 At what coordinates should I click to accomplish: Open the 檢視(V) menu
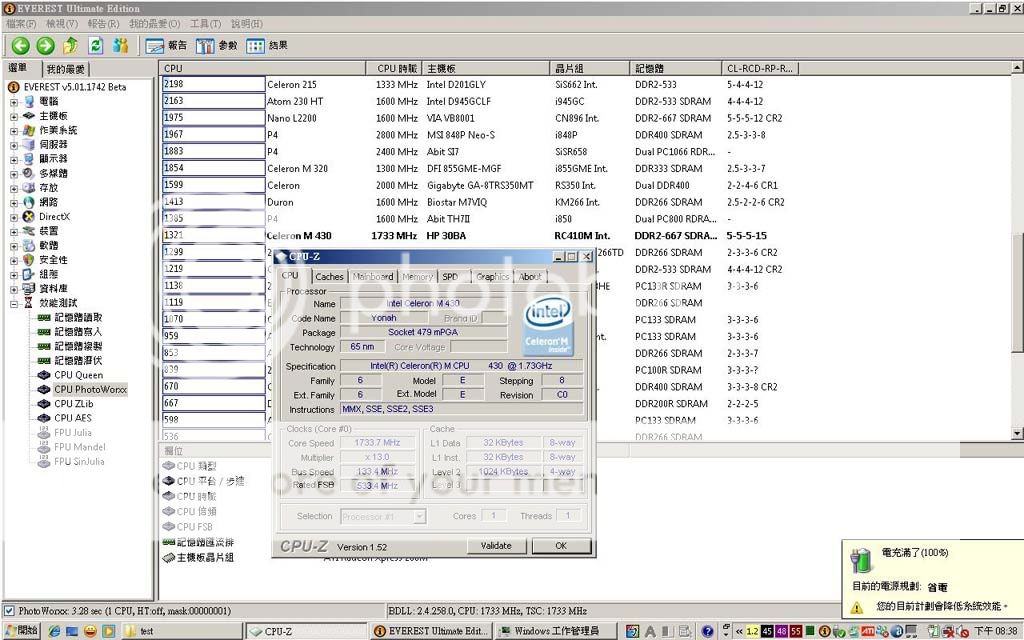[x=62, y=24]
